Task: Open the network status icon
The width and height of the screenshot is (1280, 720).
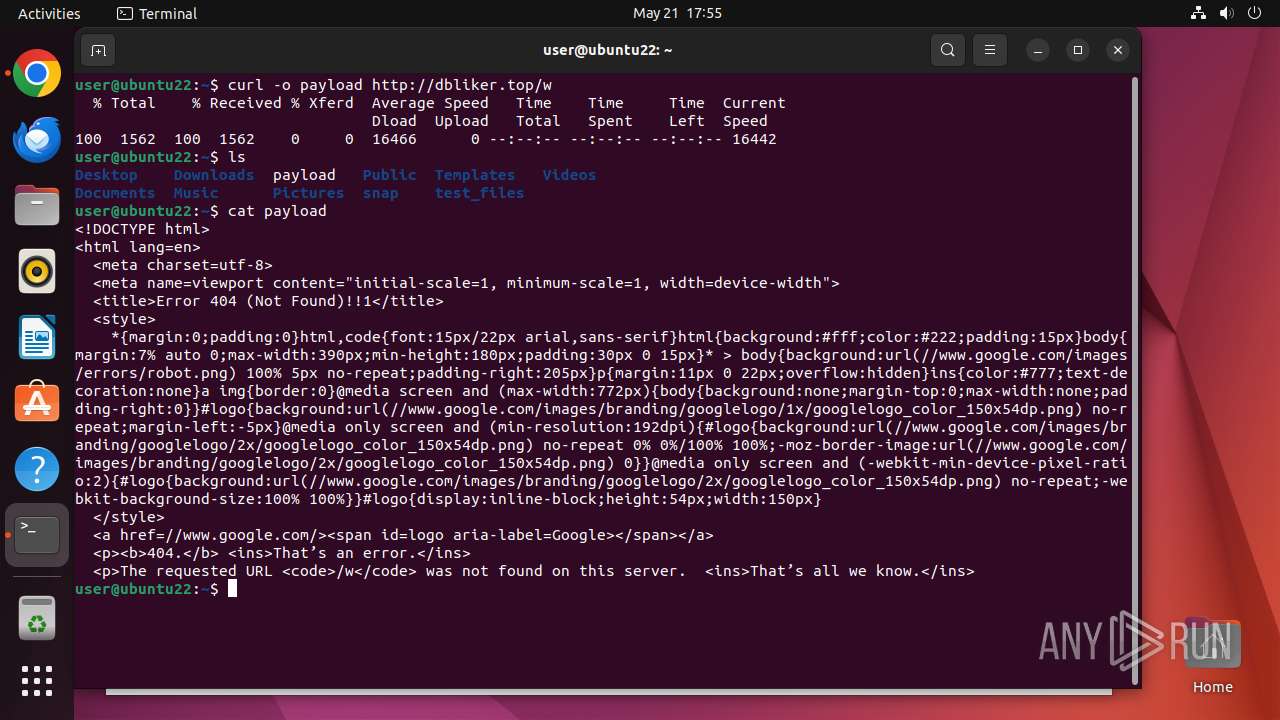Action: 1199,13
